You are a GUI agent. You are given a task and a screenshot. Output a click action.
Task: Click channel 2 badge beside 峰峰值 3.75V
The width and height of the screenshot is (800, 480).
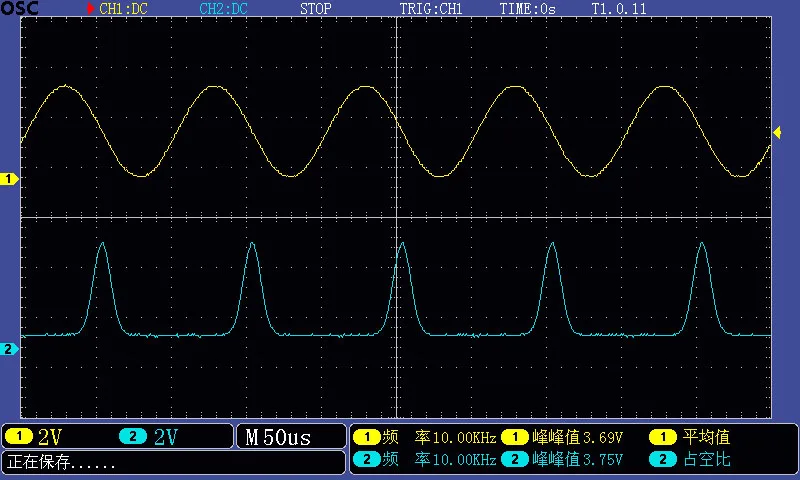pos(515,460)
